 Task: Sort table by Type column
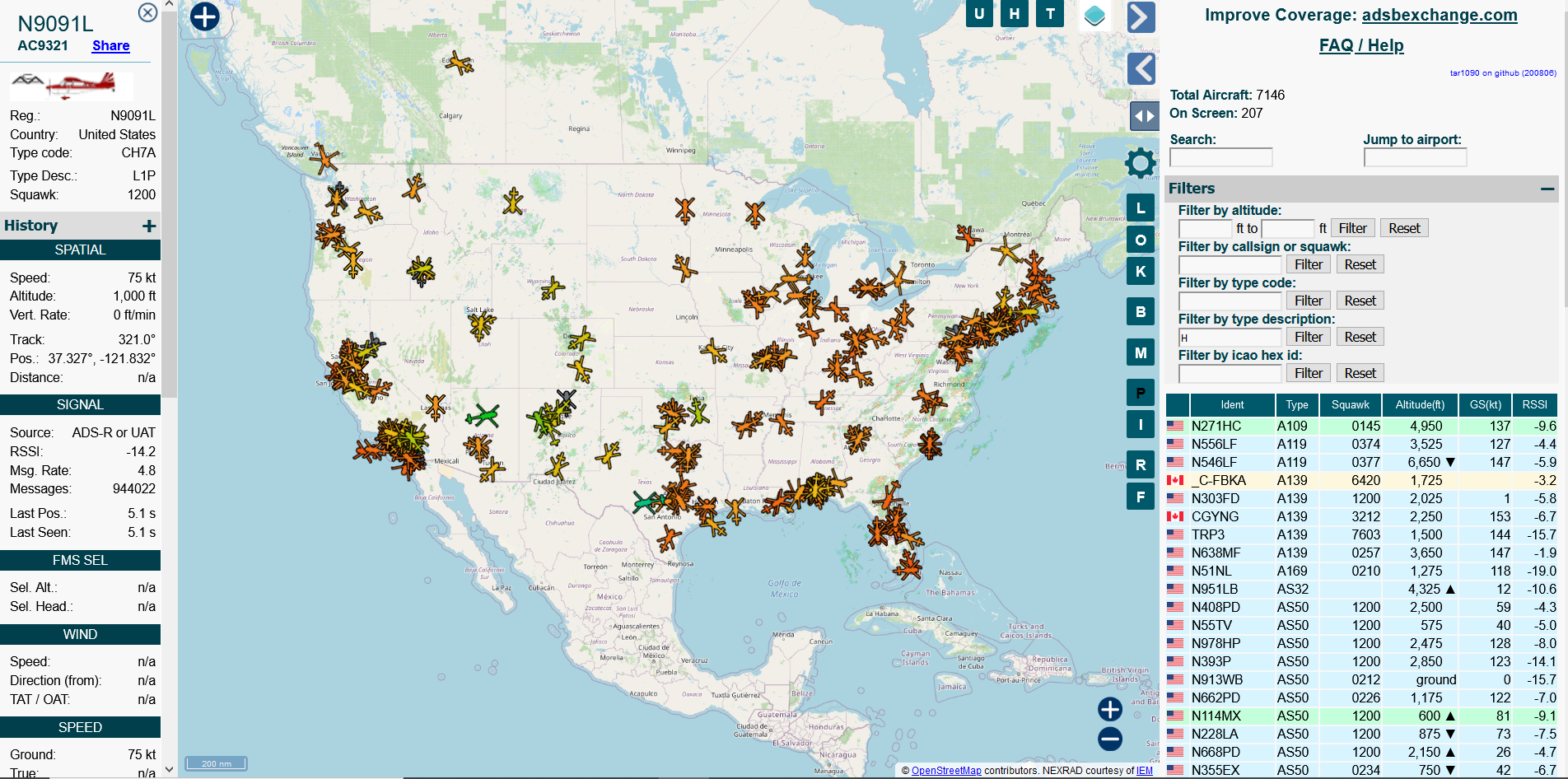[1297, 404]
